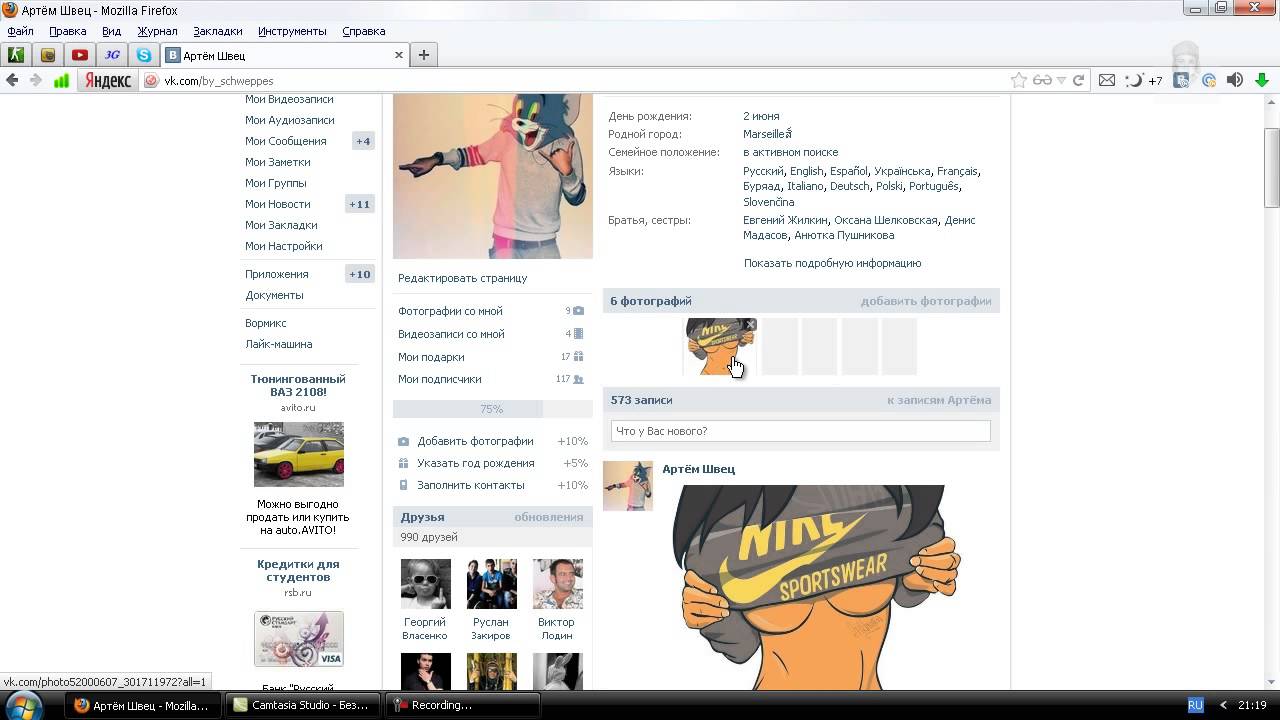Image resolution: width=1280 pixels, height=720 pixels.
Task: Open downloads with the green arrow
Action: click(1262, 81)
